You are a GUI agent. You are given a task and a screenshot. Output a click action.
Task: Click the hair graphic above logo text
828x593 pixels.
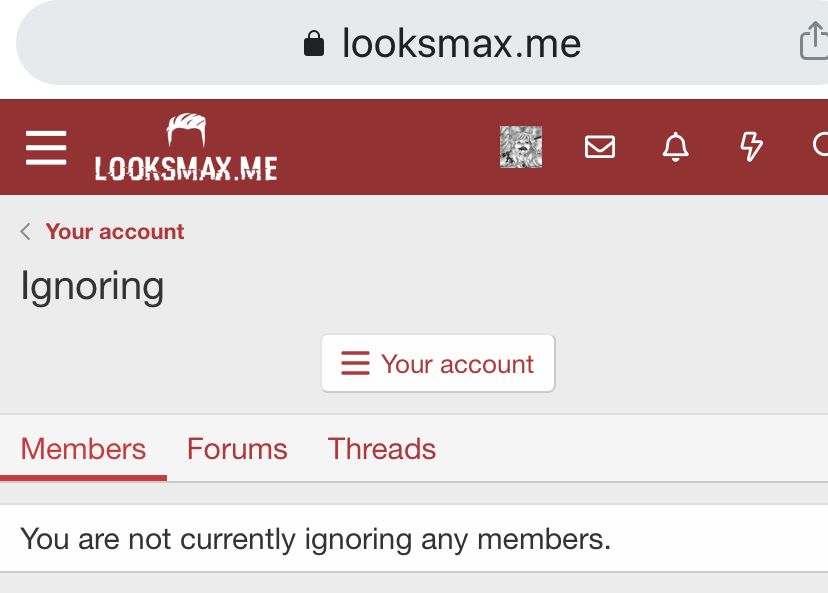(x=186, y=129)
